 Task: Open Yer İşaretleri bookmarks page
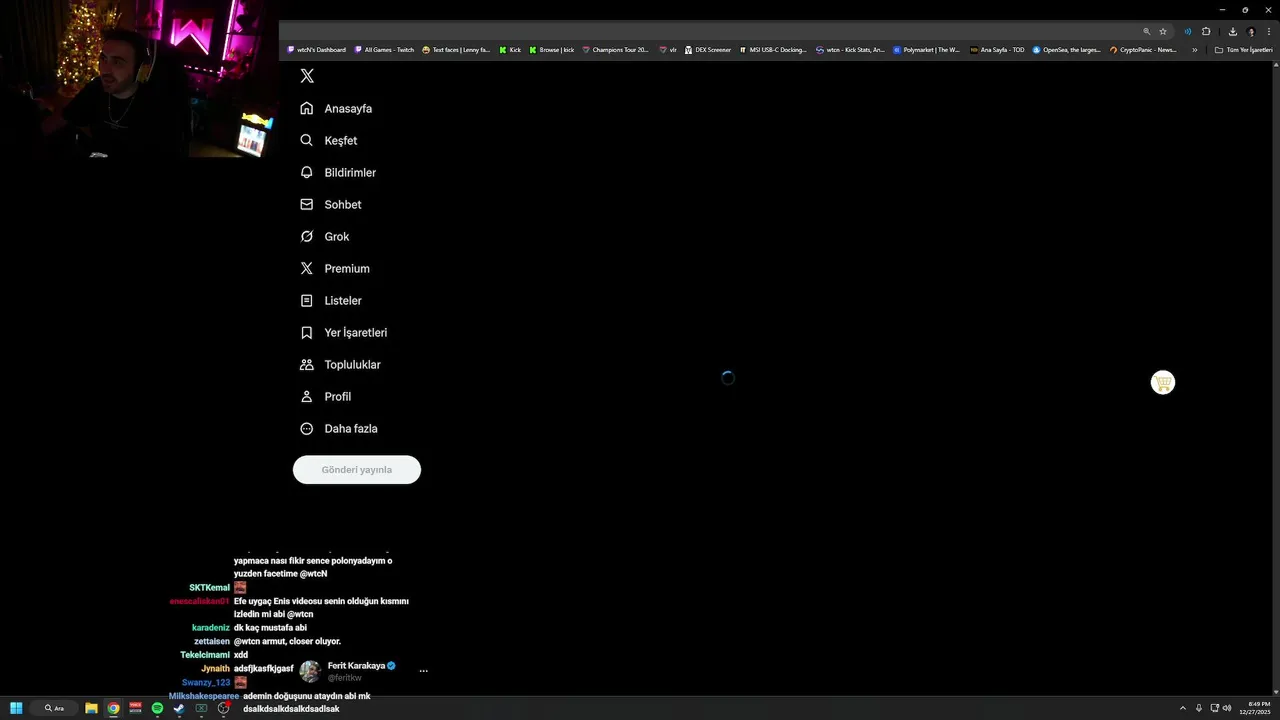pyautogui.click(x=343, y=332)
